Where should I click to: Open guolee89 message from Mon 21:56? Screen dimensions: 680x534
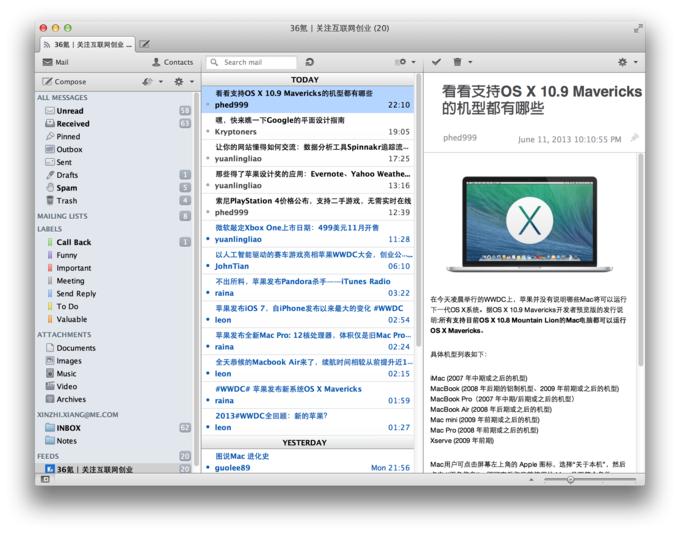308,462
